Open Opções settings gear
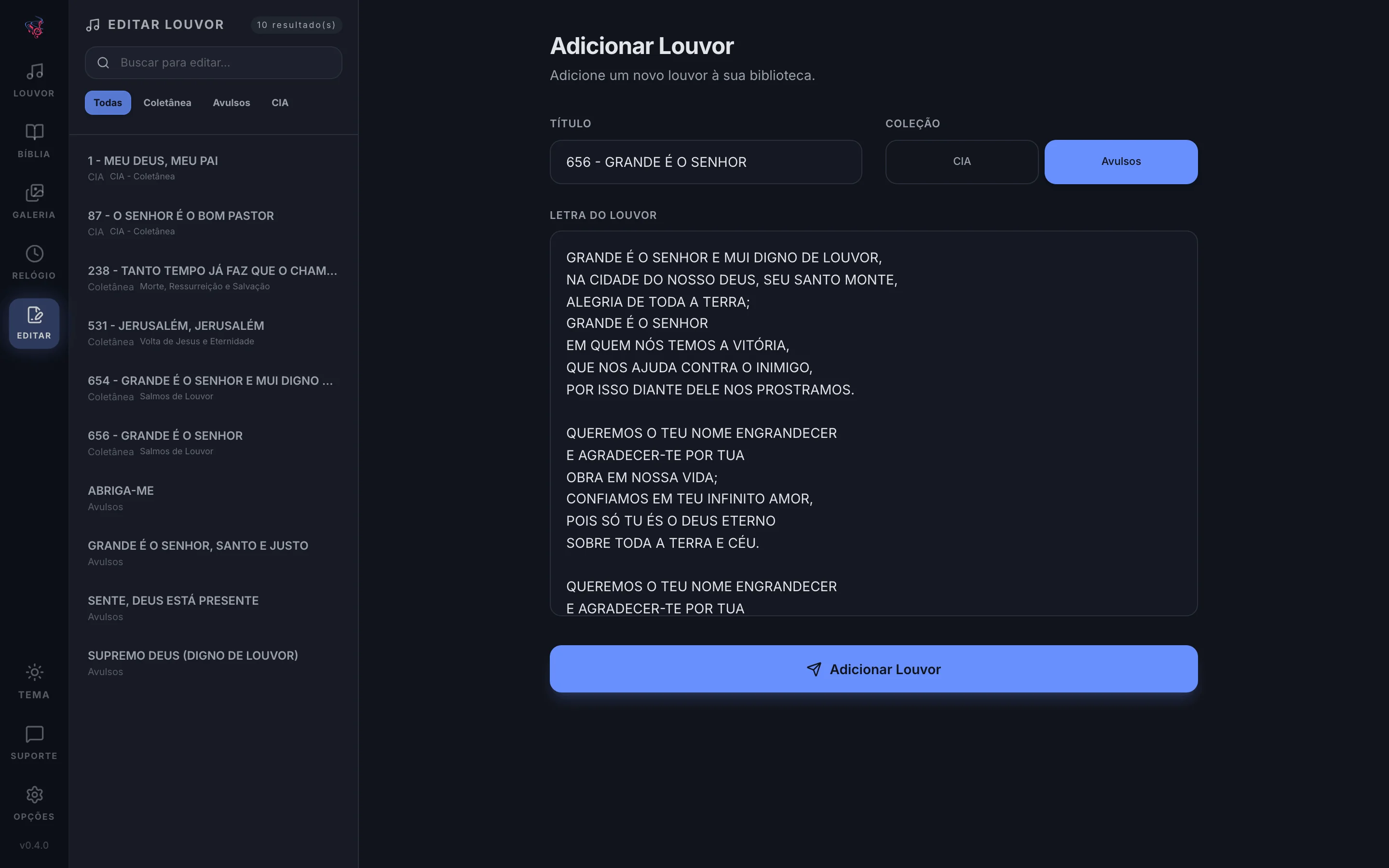This screenshot has height=868, width=1389. [x=34, y=804]
